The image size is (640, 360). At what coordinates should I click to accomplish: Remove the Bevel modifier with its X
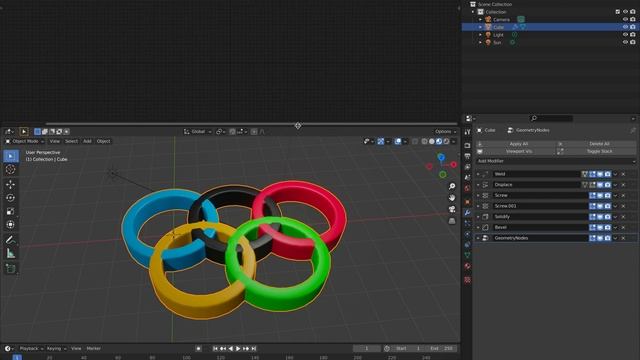tap(623, 227)
